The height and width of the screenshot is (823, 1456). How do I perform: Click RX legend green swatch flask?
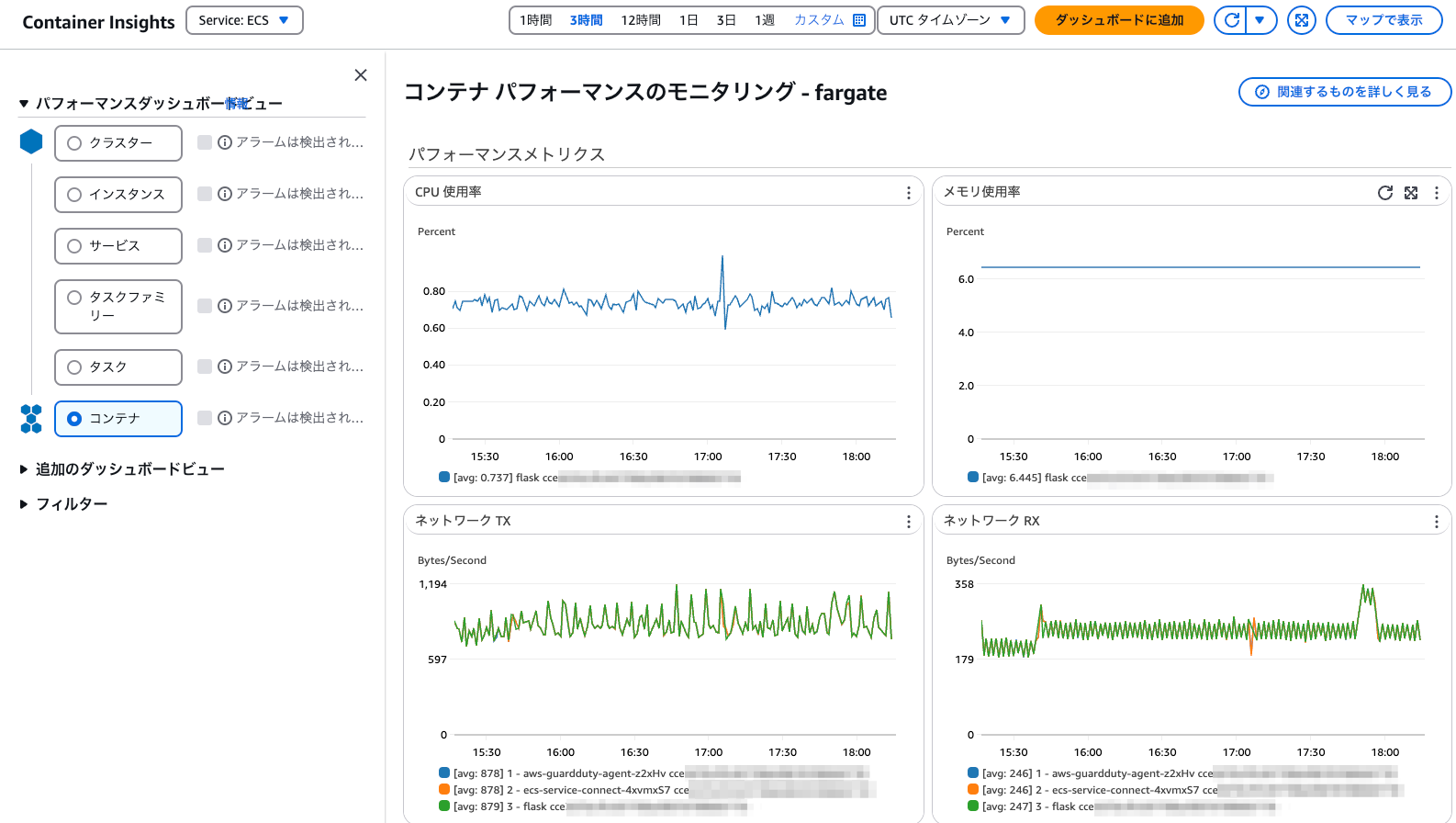[973, 806]
